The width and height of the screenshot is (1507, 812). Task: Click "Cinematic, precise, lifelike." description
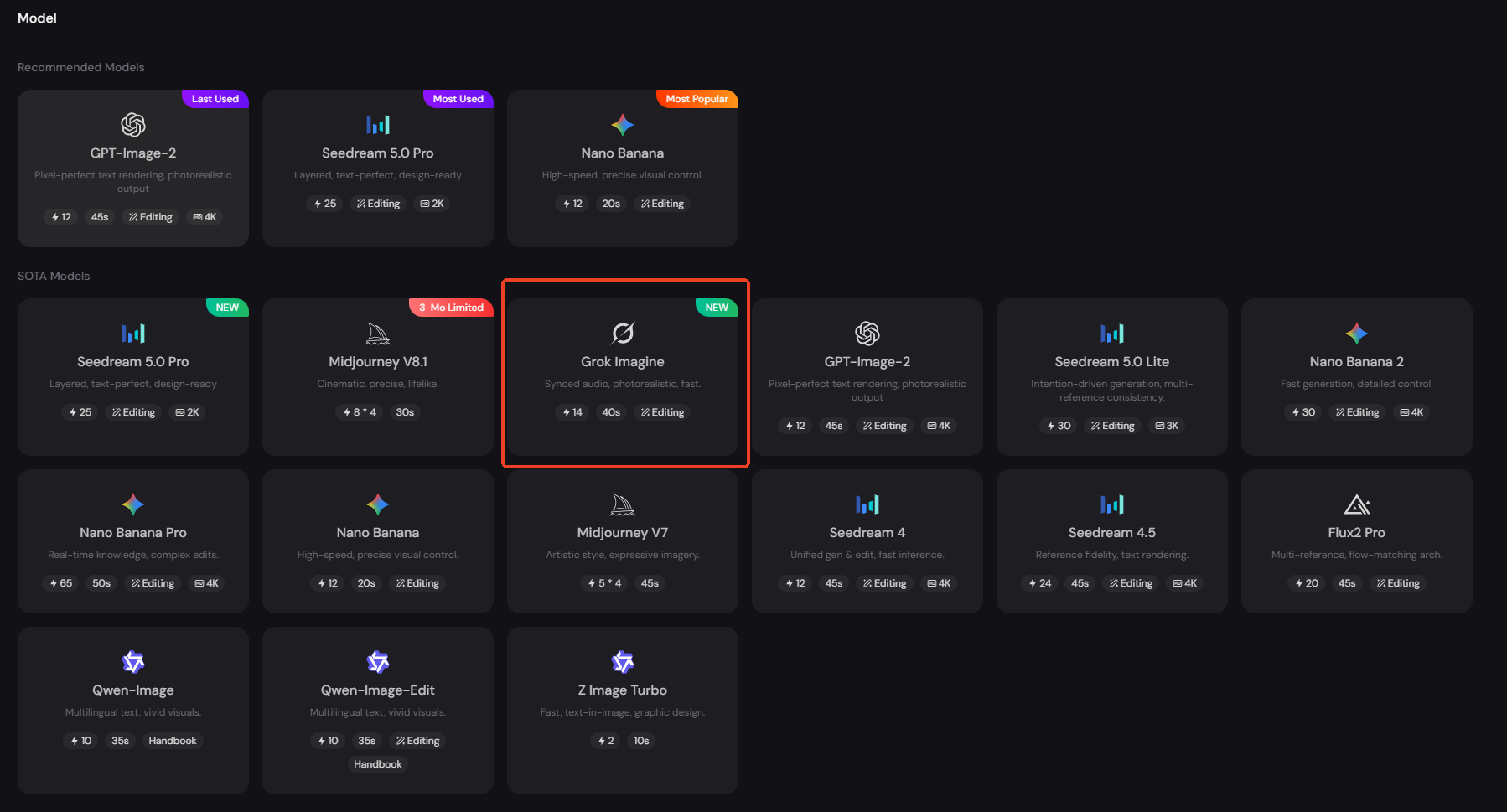coord(378,384)
